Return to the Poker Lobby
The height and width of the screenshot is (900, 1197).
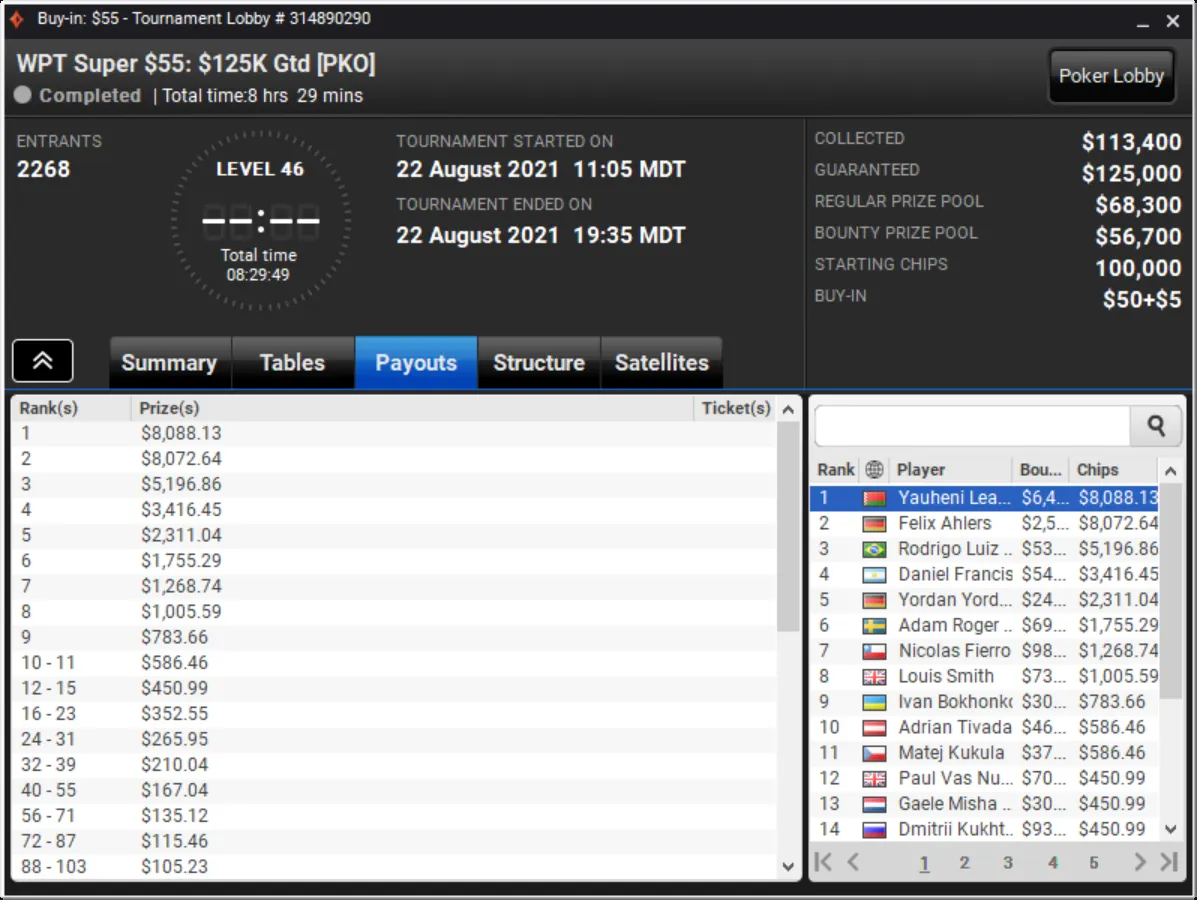point(1111,76)
